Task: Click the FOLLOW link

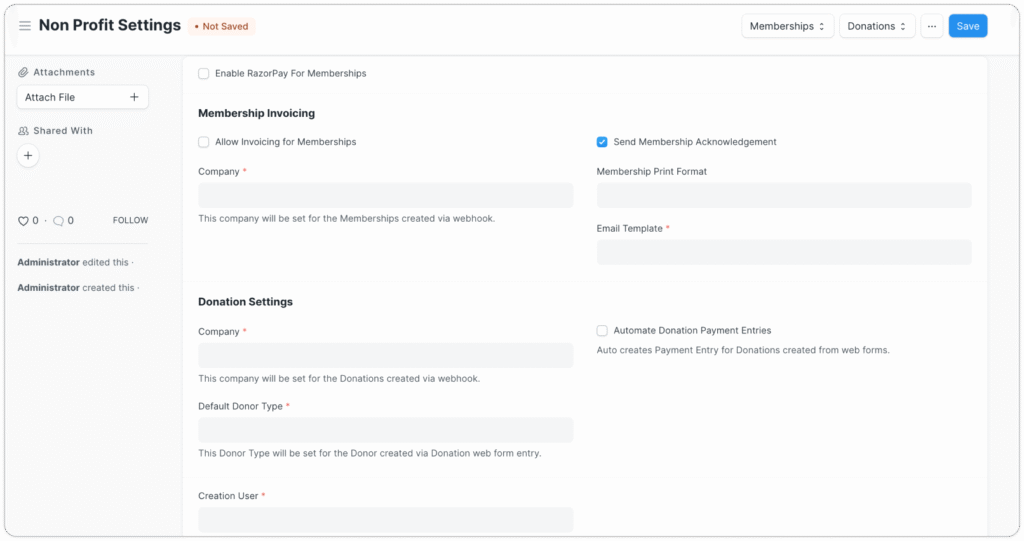Action: click(x=130, y=220)
